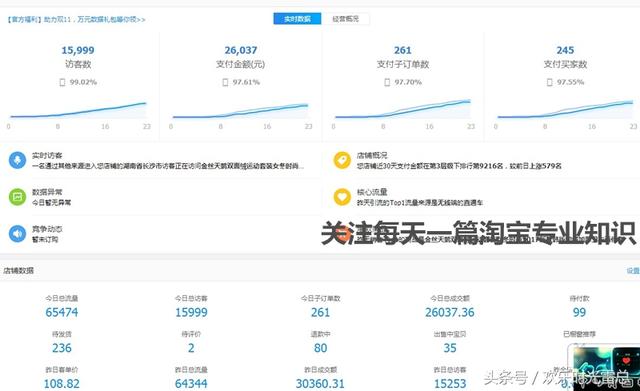Open the 核心流量 Top1 traffic source text

(420, 202)
